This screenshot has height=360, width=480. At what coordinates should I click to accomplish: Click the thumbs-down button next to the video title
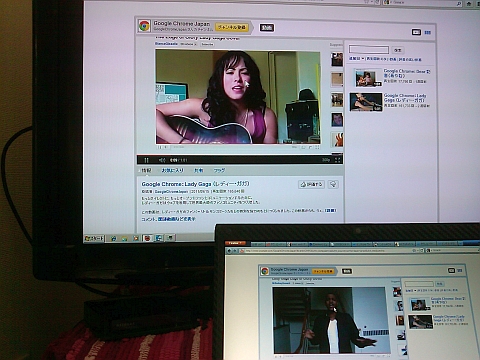[x=333, y=184]
